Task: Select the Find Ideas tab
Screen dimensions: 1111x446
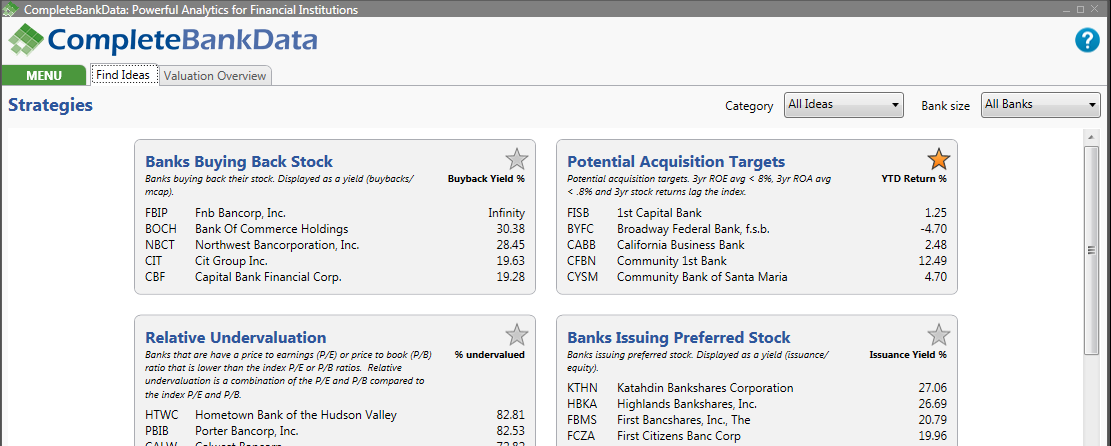Action: pos(123,75)
